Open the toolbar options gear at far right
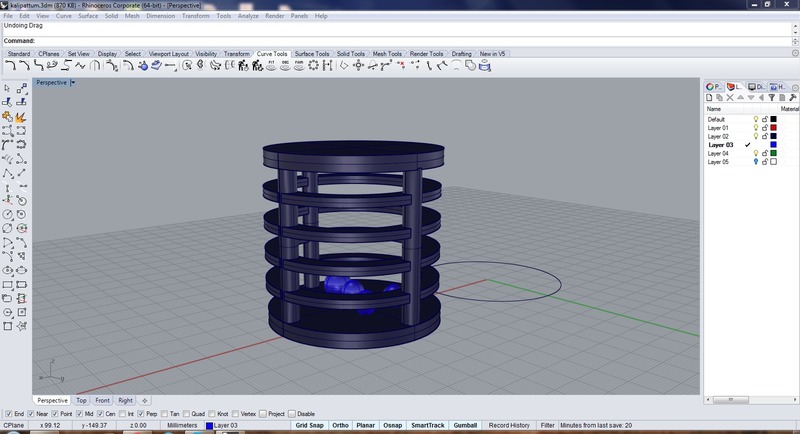This screenshot has height=434, width=800. [x=795, y=53]
